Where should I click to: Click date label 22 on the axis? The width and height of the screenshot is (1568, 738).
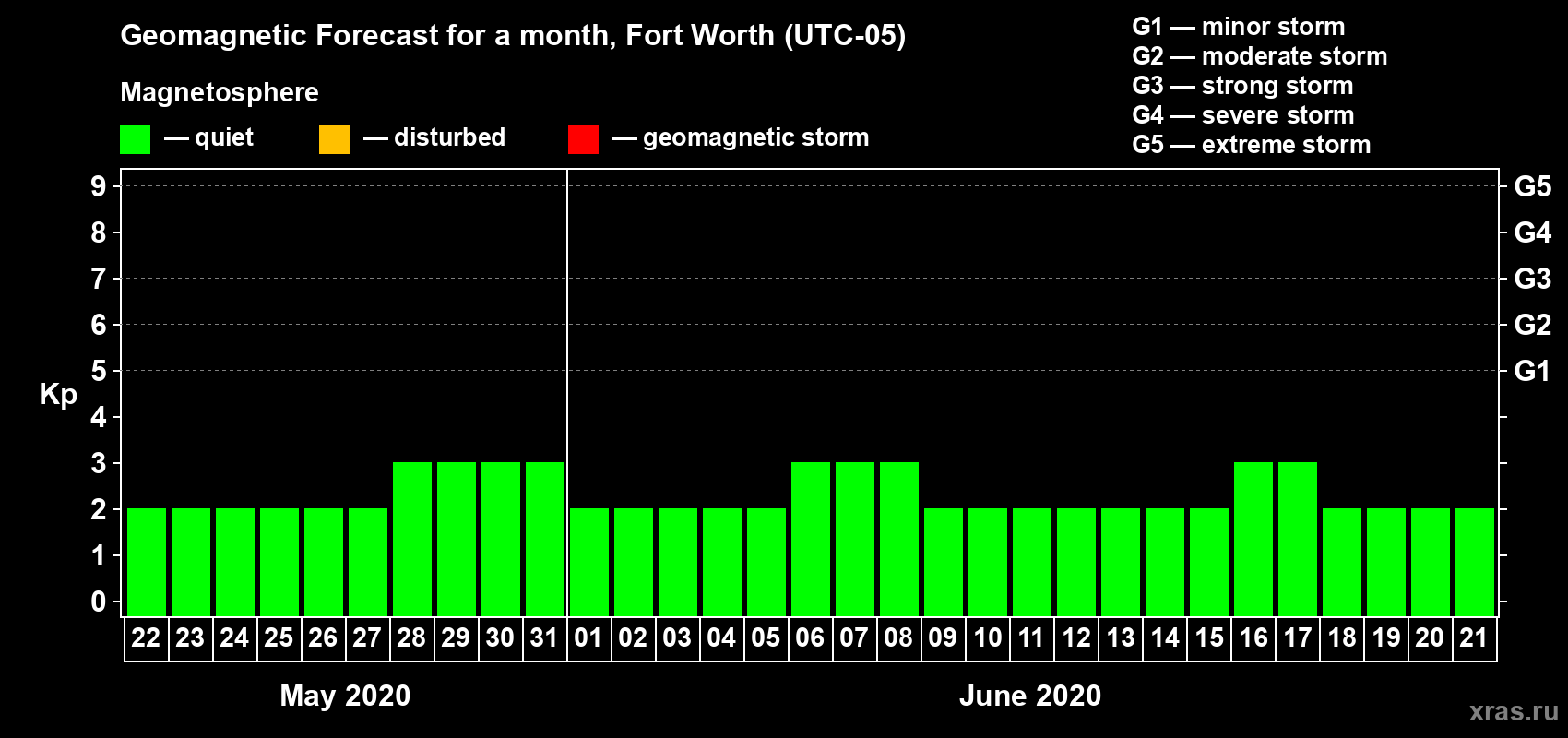pos(146,638)
